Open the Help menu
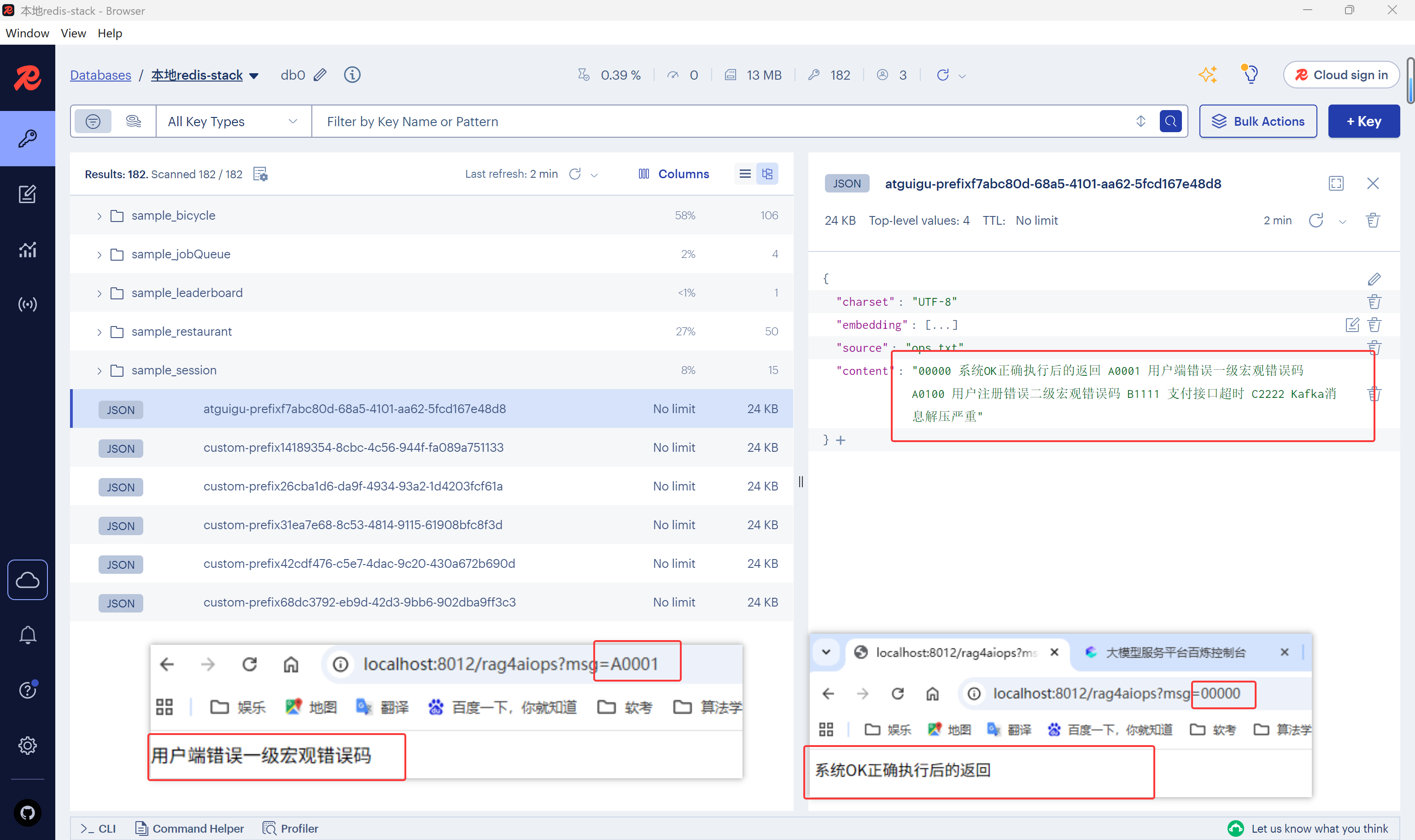1415x840 pixels. coord(109,34)
